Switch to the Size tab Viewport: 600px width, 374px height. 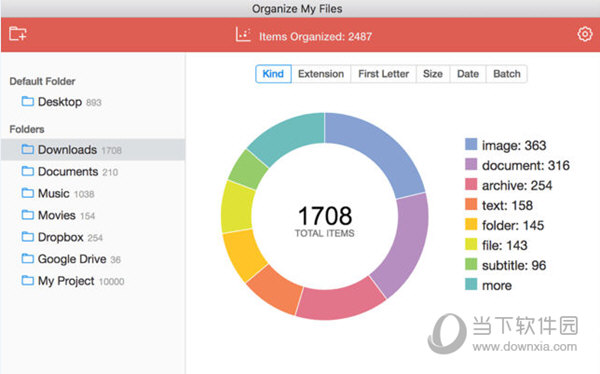[x=433, y=74]
